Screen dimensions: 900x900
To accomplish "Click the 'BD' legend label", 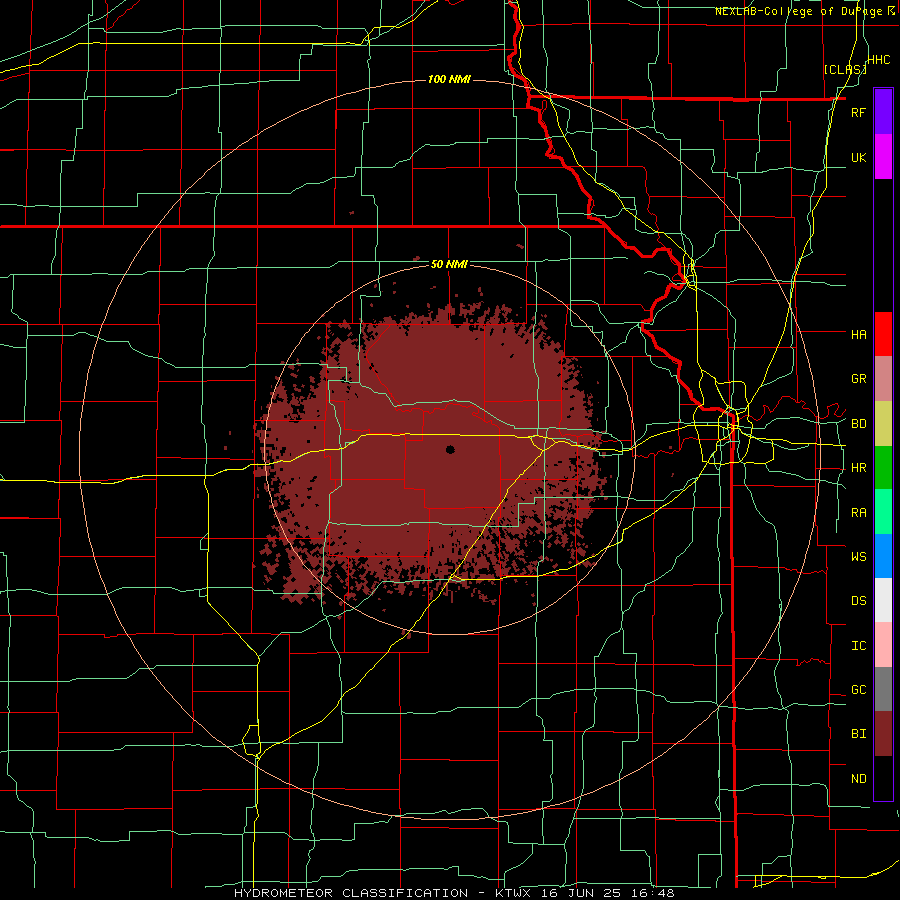I will (858, 424).
